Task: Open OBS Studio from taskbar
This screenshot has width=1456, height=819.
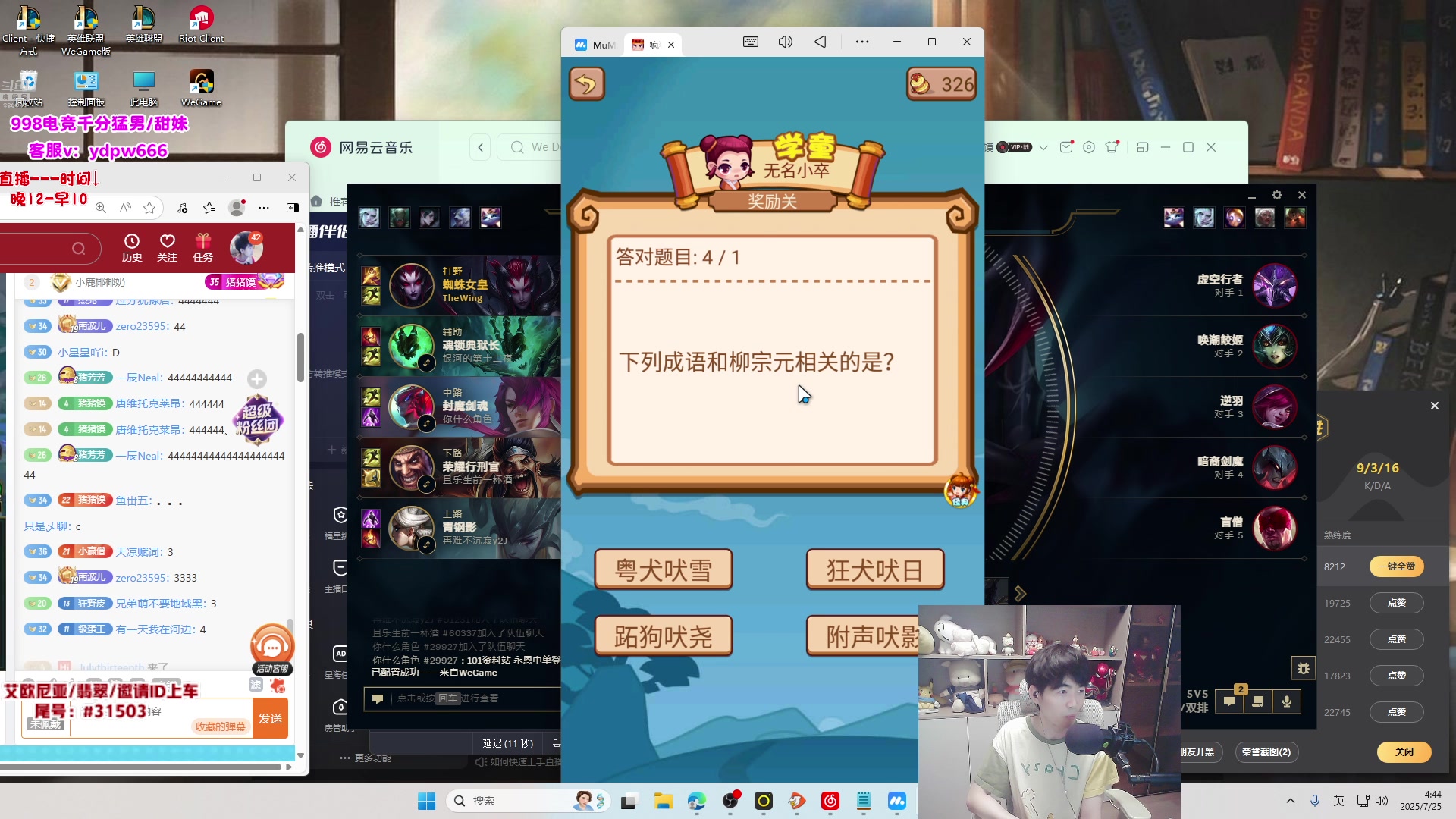Action: 730,801
